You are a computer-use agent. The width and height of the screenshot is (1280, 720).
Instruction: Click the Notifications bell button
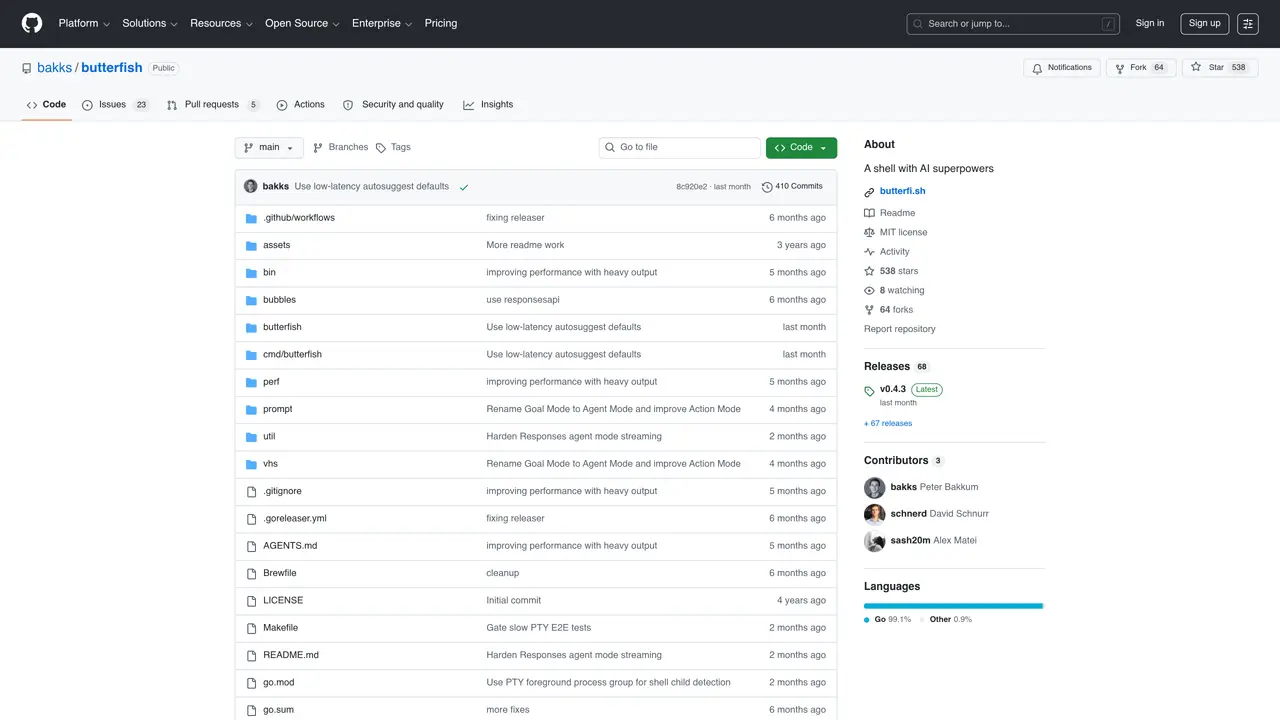point(1062,68)
